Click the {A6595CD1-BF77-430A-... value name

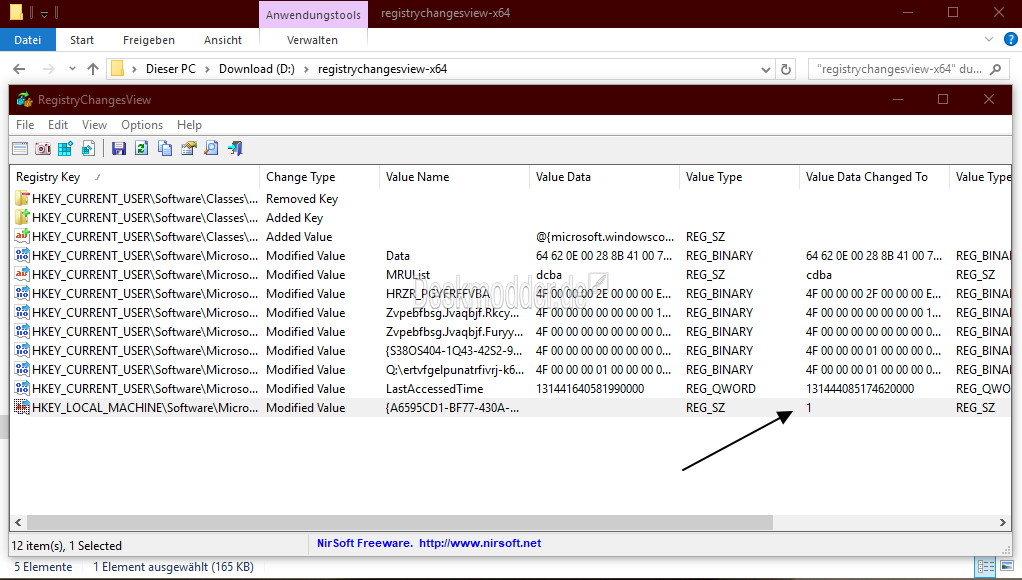coord(452,407)
